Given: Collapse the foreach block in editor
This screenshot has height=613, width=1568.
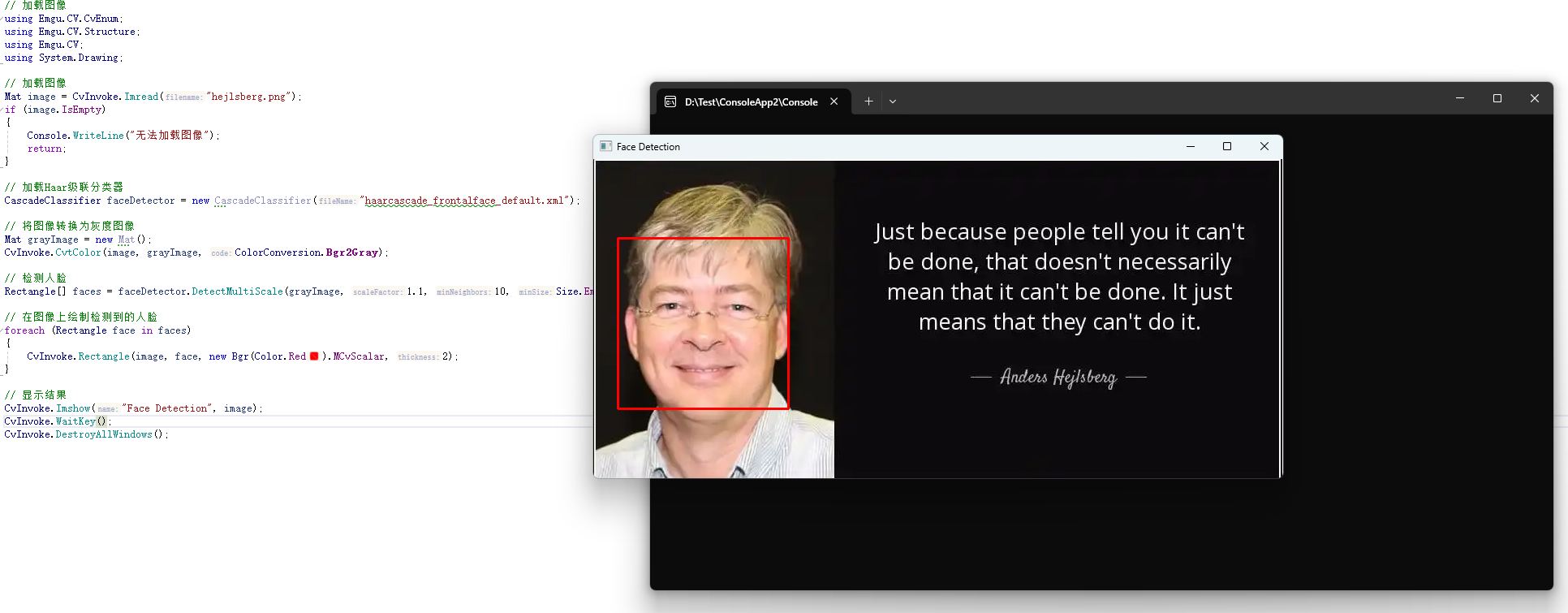Looking at the screenshot, I should (x=3, y=330).
